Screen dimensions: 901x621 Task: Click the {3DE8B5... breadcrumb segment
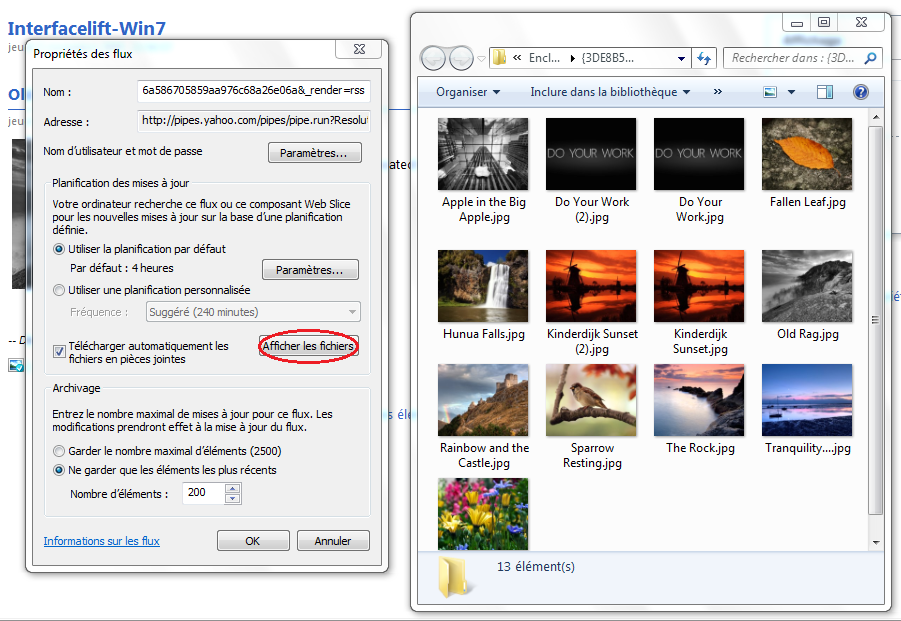[607, 58]
